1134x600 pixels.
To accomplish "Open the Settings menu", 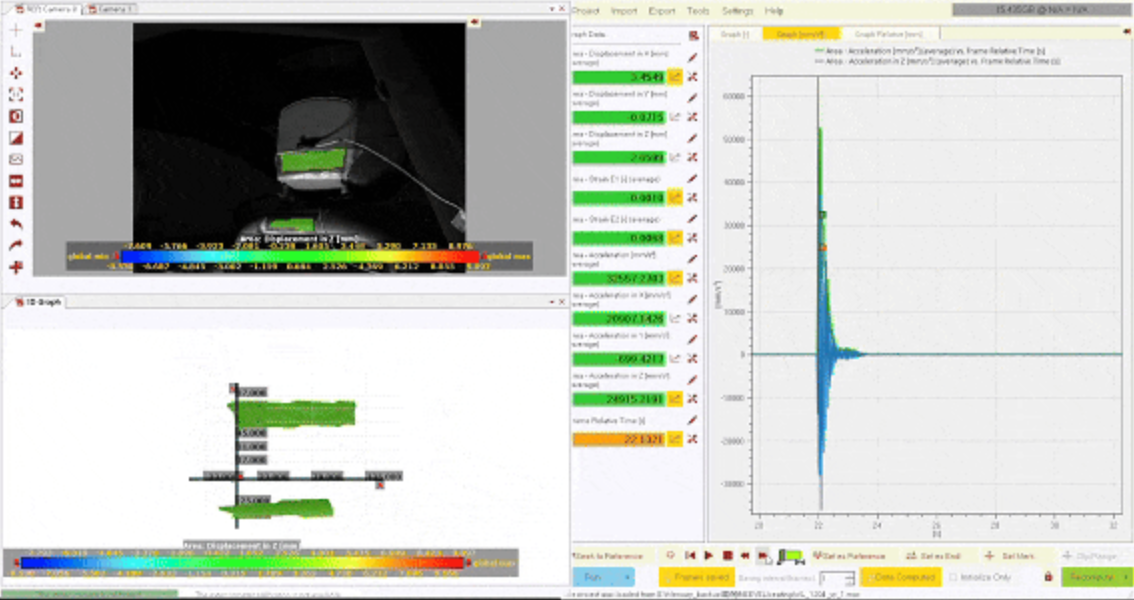I will (x=737, y=11).
